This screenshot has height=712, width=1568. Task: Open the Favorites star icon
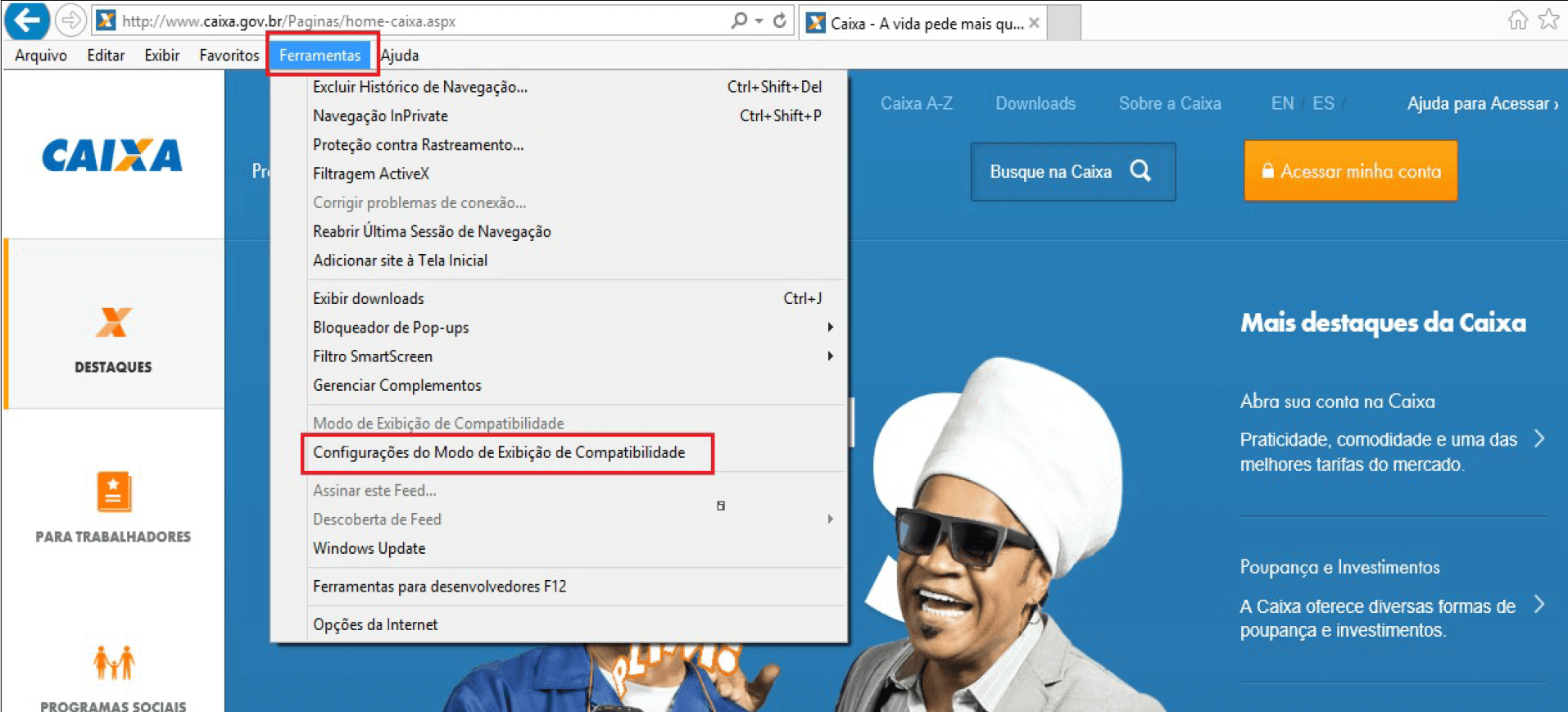point(1548,20)
